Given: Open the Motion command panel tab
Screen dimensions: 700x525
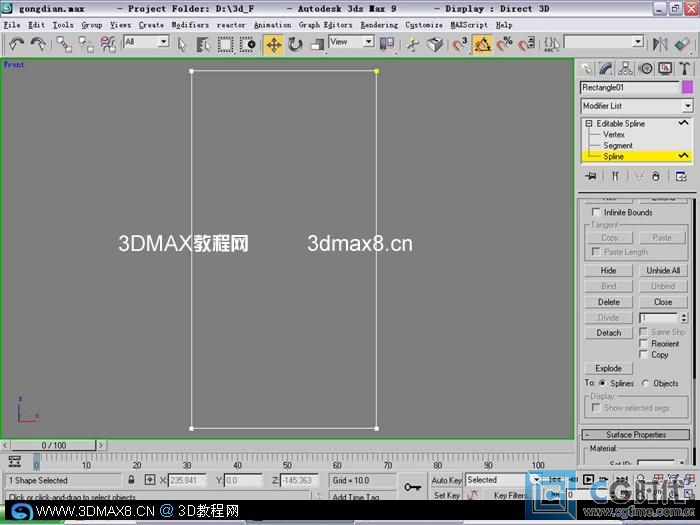Looking at the screenshot, I should (x=645, y=68).
